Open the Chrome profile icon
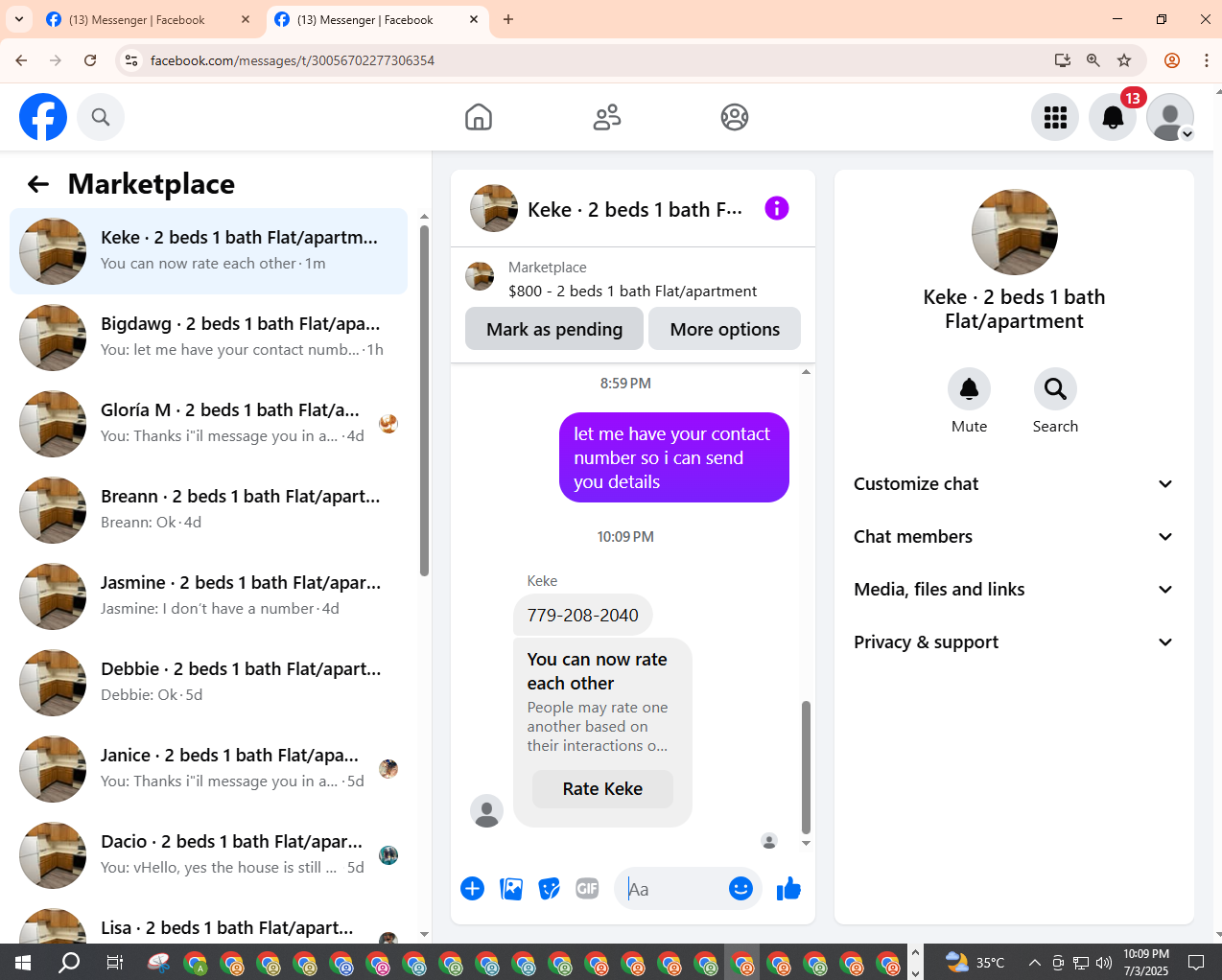The width and height of the screenshot is (1222, 980). tap(1171, 60)
